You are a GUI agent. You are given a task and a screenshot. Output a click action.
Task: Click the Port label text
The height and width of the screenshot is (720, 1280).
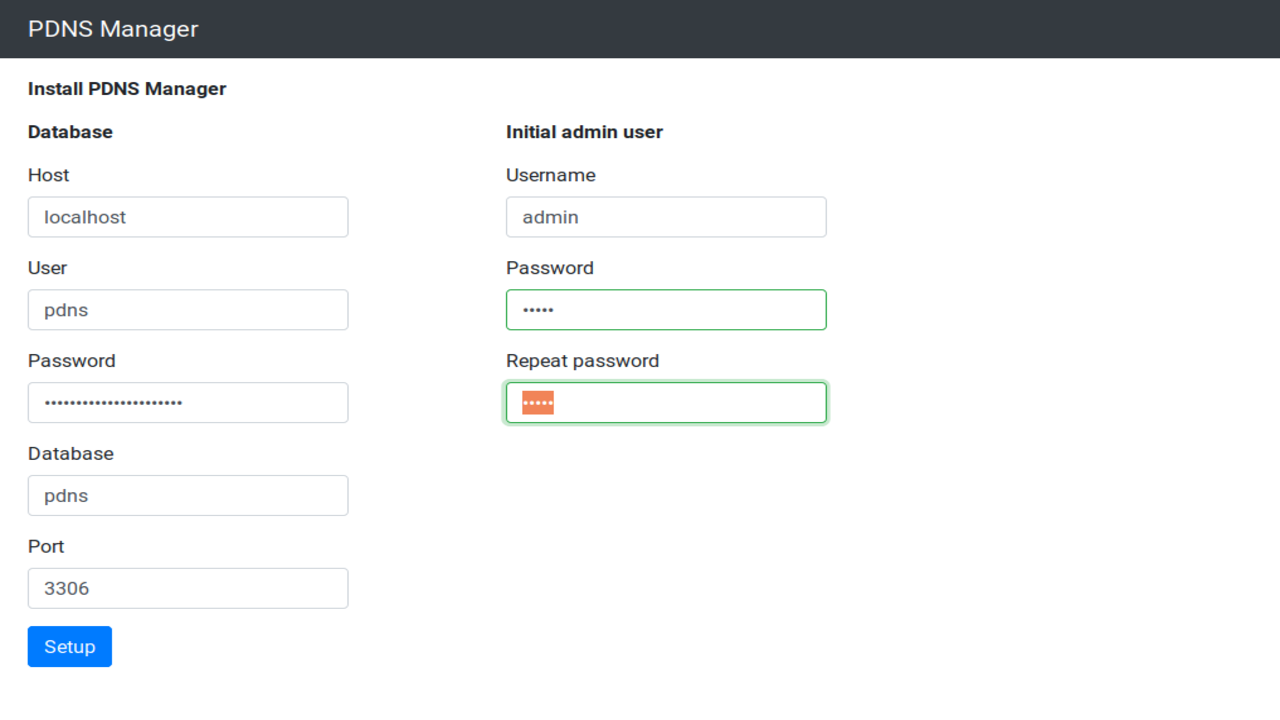click(46, 546)
